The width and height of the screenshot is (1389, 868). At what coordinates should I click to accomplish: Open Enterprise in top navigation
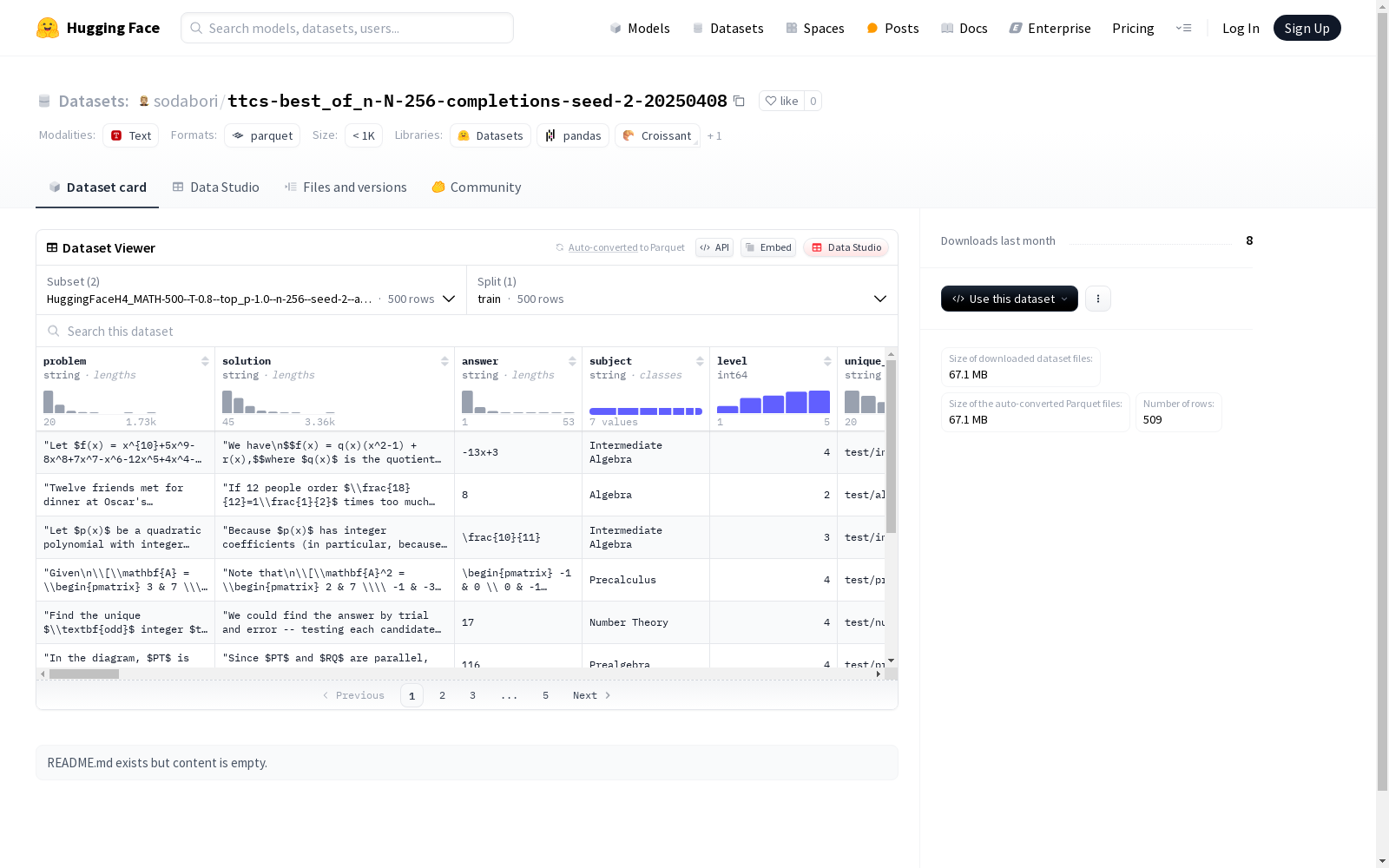coord(1050,28)
